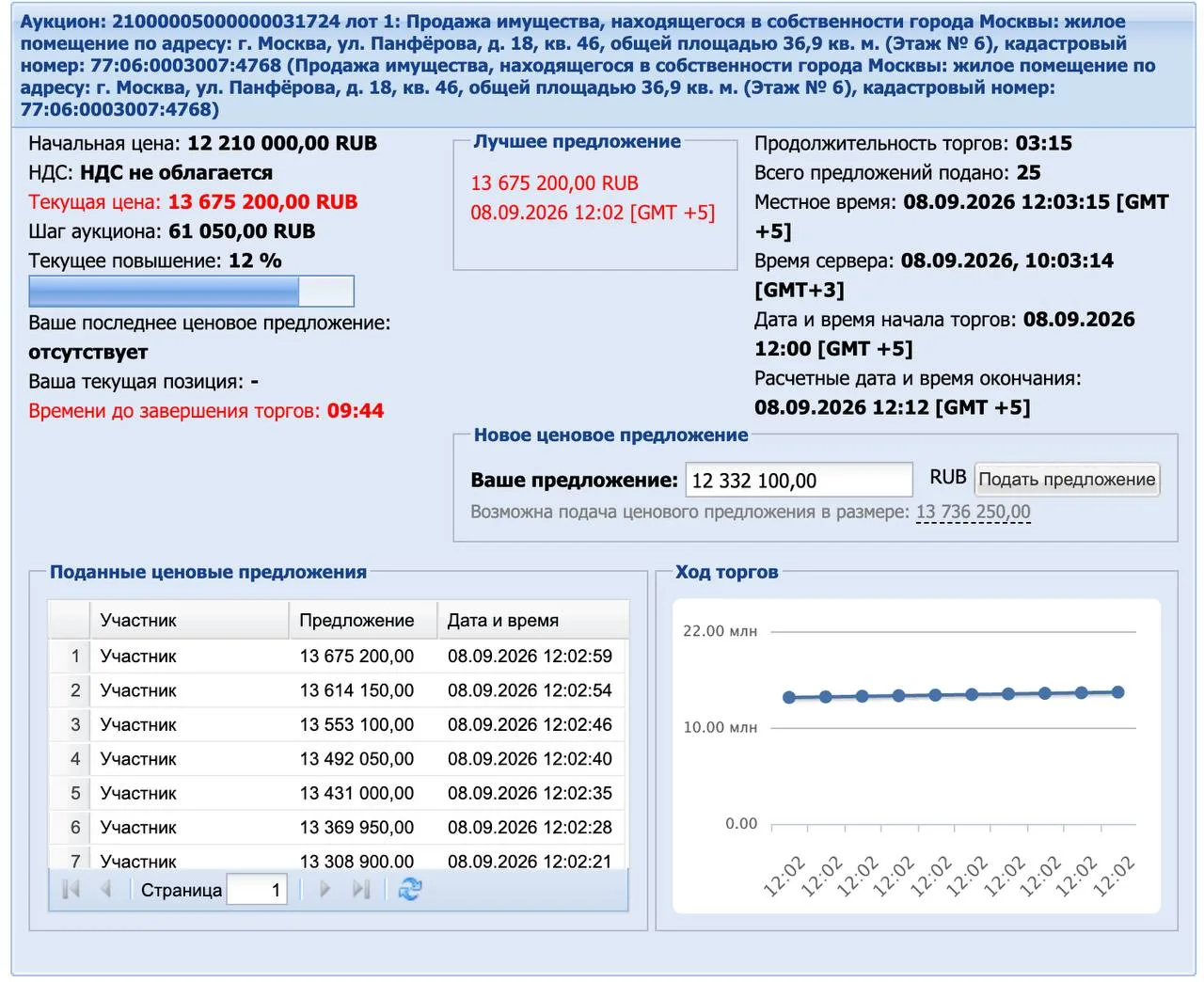Refresh the submitted bids table
The height and width of the screenshot is (982, 1204).
pos(410,889)
